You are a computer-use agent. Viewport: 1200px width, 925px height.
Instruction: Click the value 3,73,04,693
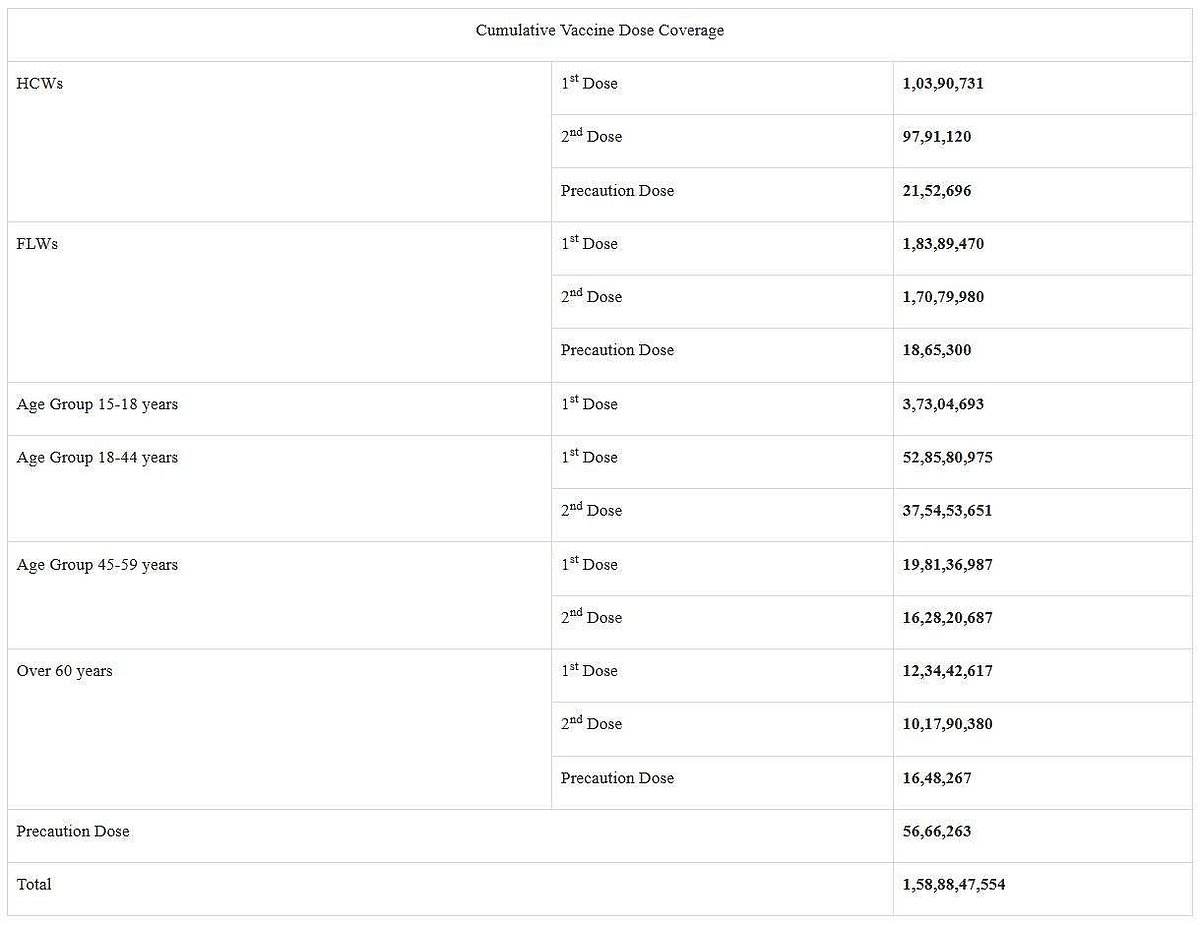942,404
